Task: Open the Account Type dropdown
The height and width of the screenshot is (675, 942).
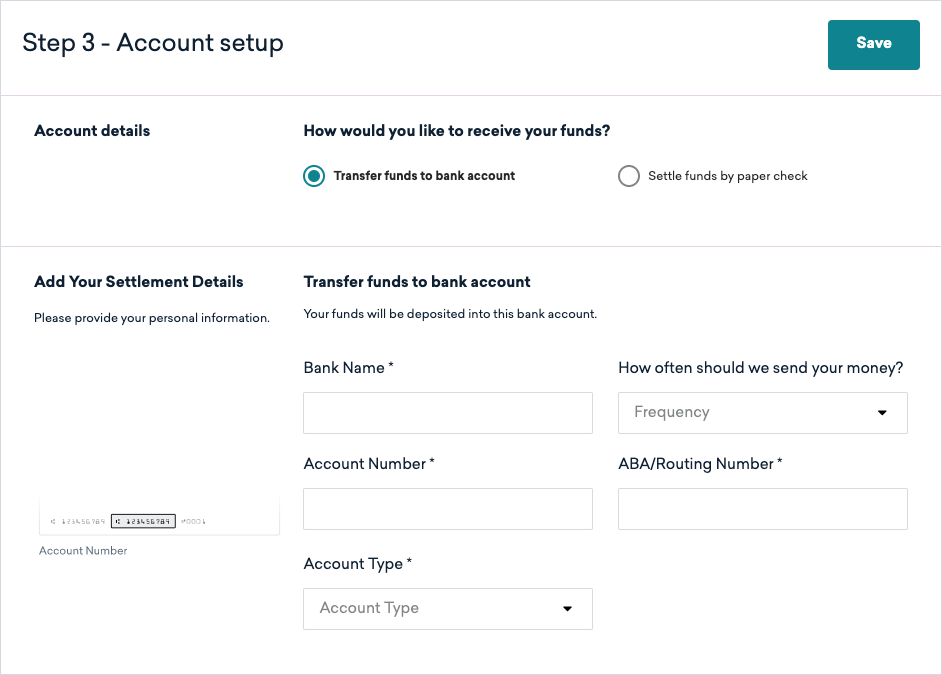Action: tap(448, 609)
